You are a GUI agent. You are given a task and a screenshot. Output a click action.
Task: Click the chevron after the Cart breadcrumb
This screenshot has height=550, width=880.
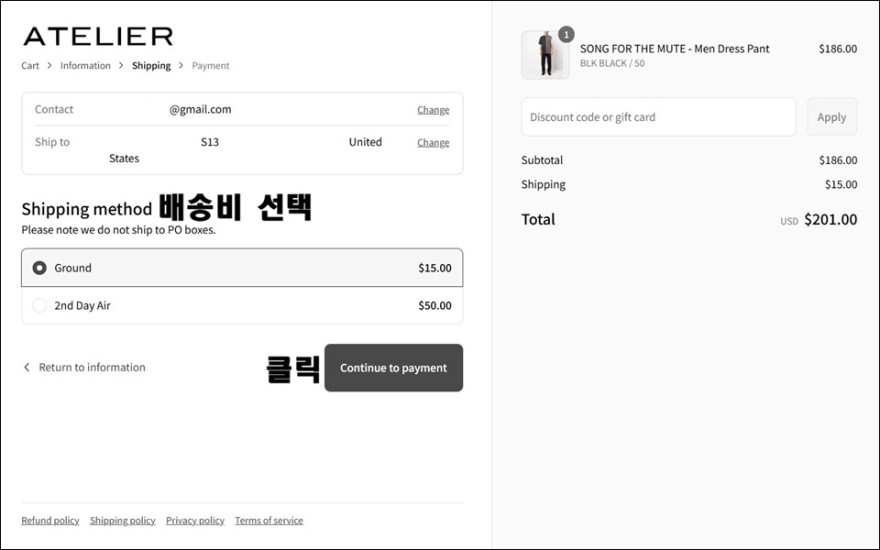(x=49, y=66)
